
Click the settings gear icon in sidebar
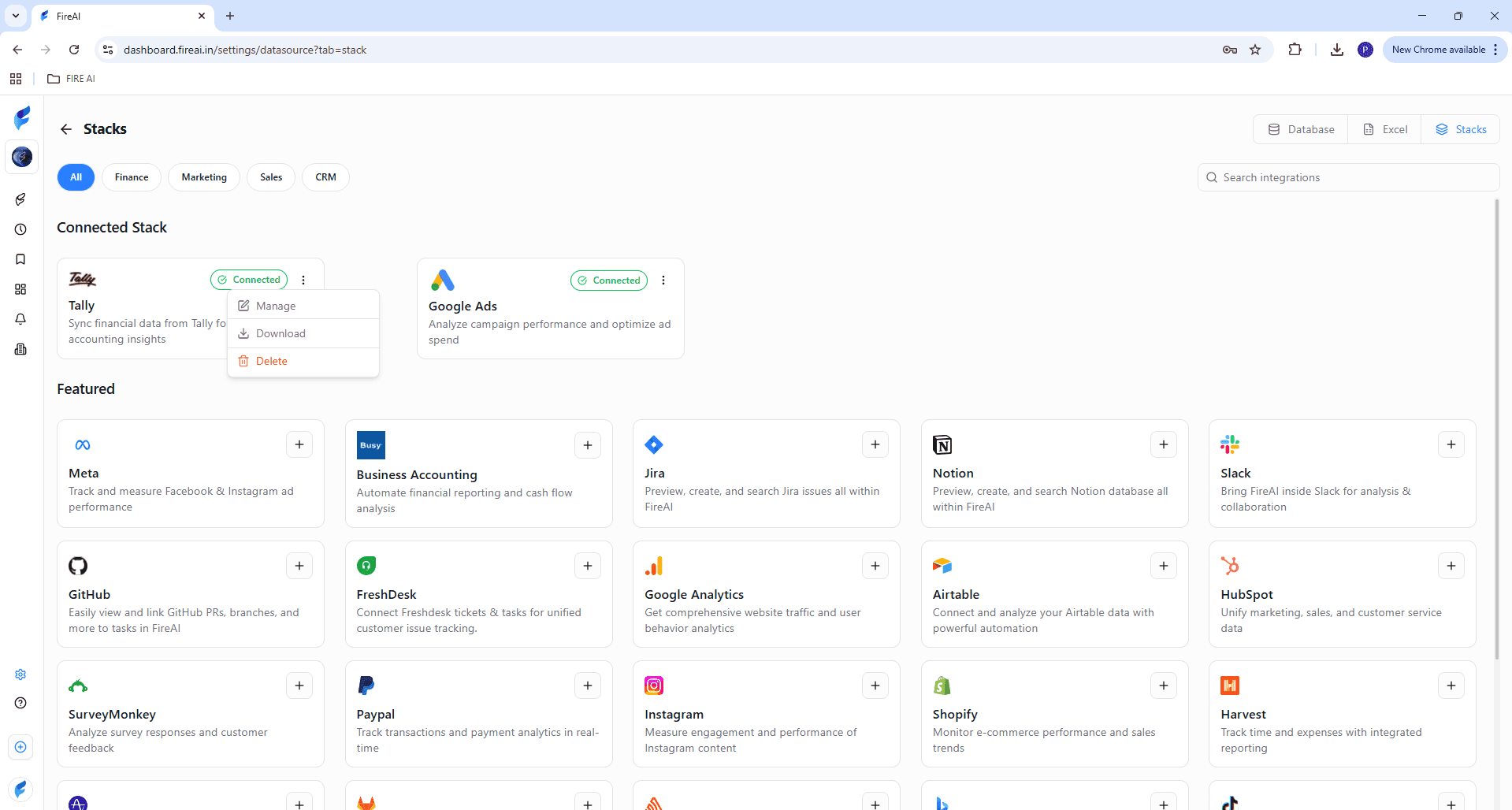pos(20,674)
